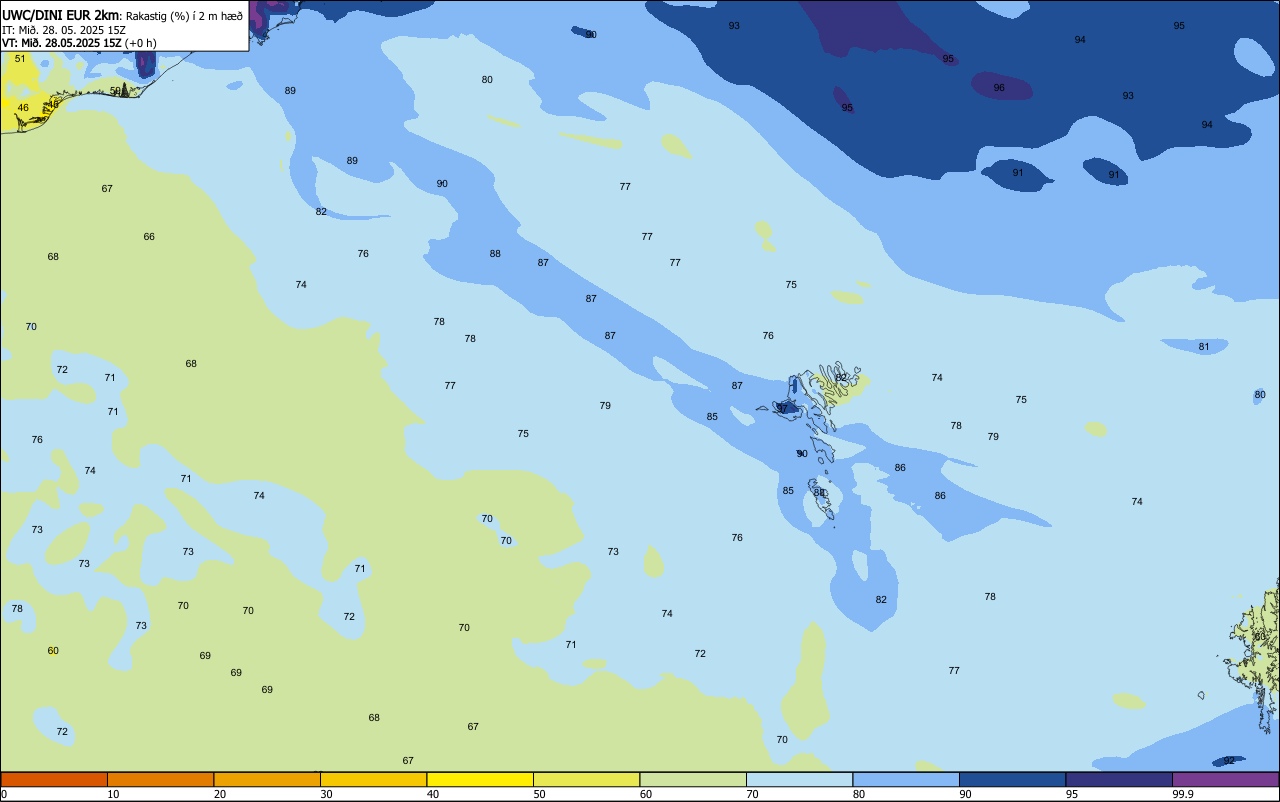Screen dimensions: 1280x802
Task: Choose the pale green 60–70 legend swatch
Action: point(693,779)
